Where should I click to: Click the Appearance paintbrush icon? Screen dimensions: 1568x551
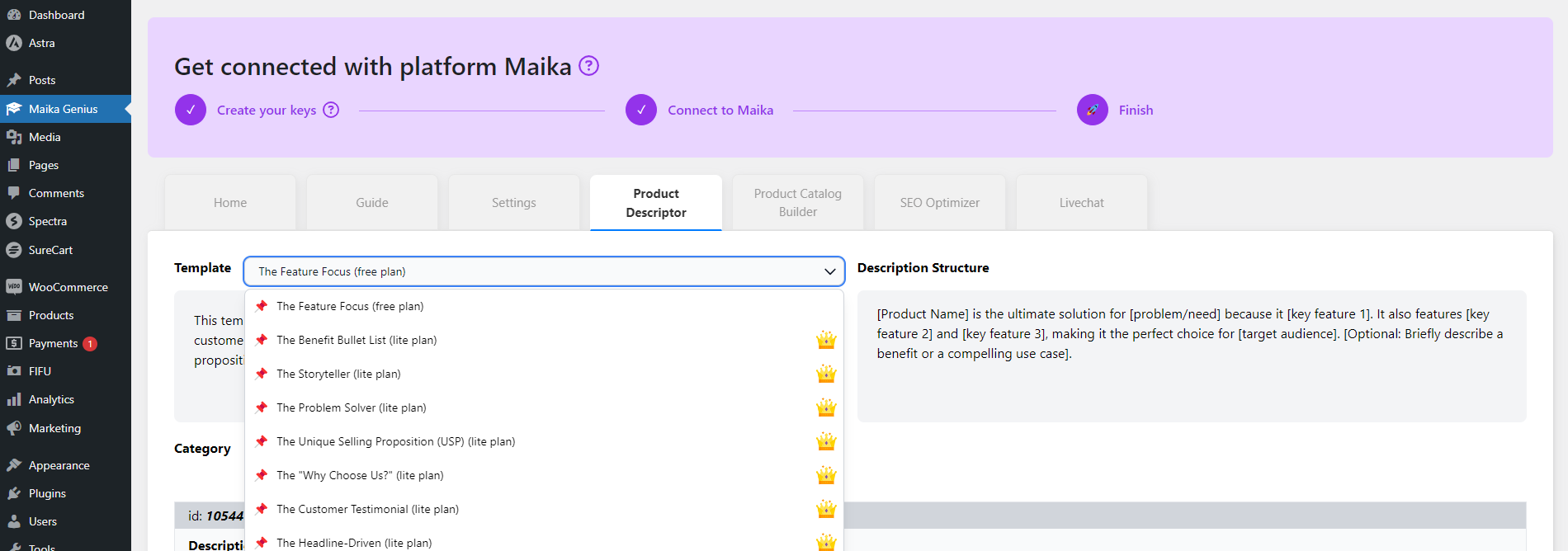(x=14, y=465)
